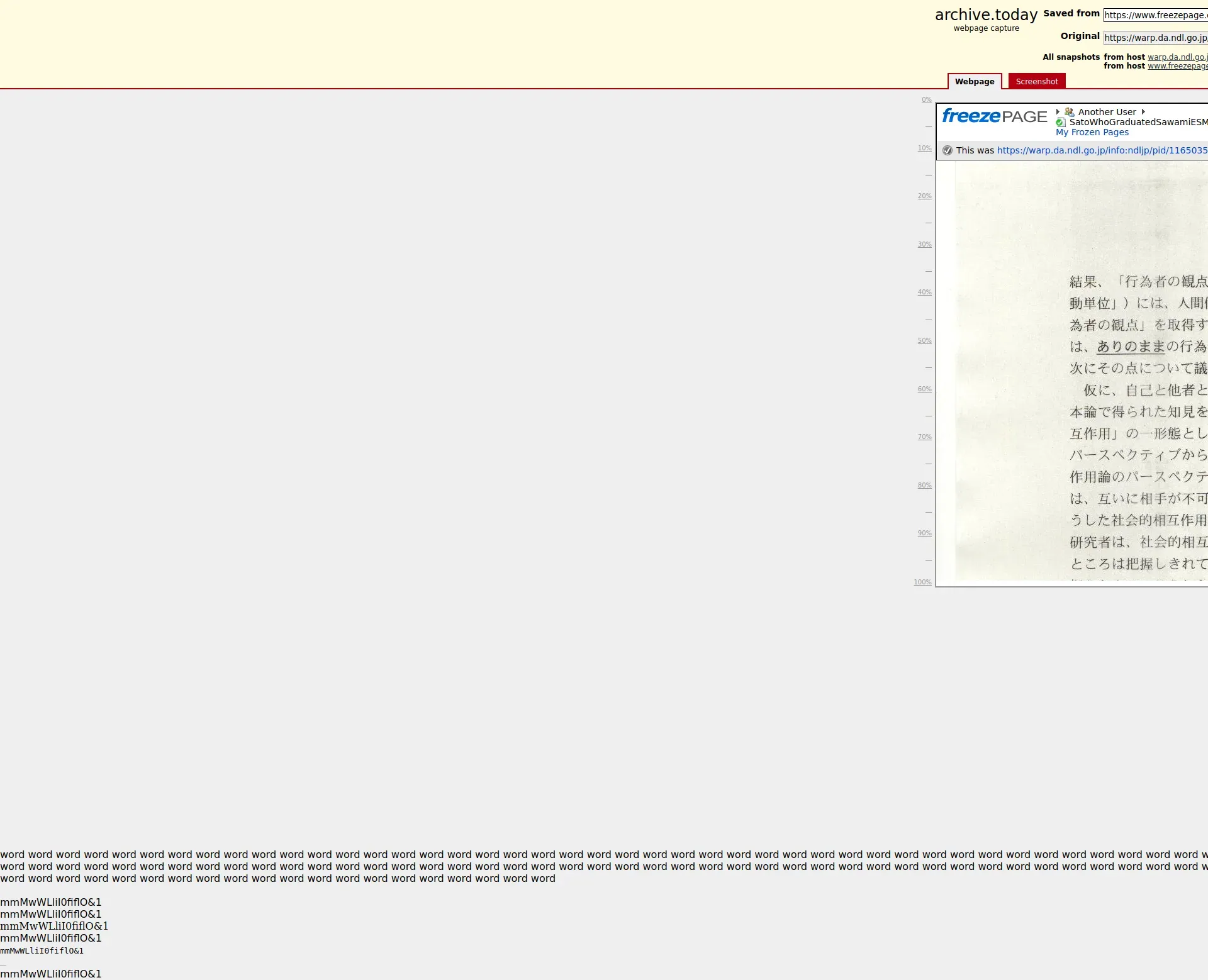The width and height of the screenshot is (1208, 980).
Task: Select the Webpage tab
Action: pyautogui.click(x=974, y=81)
